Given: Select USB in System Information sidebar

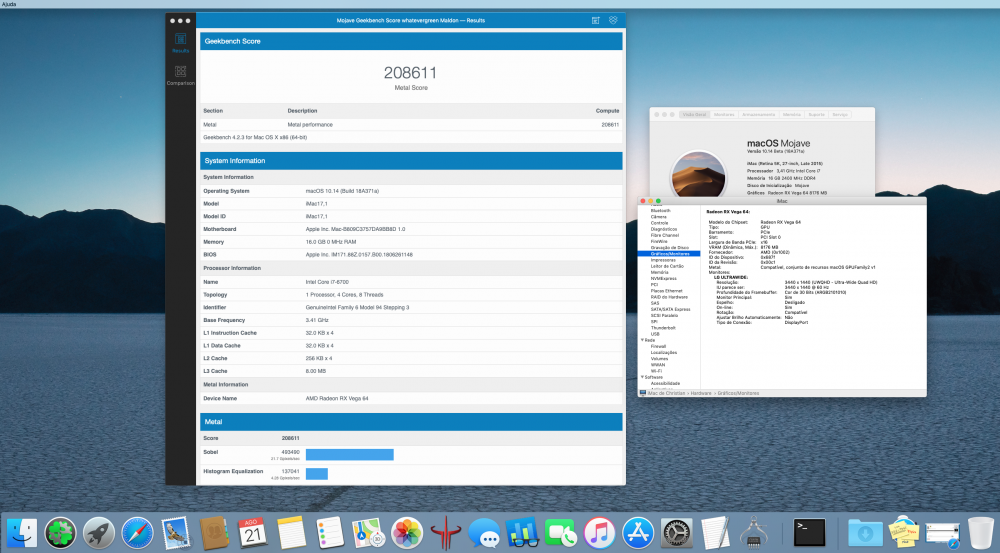Looking at the screenshot, I should [x=655, y=334].
